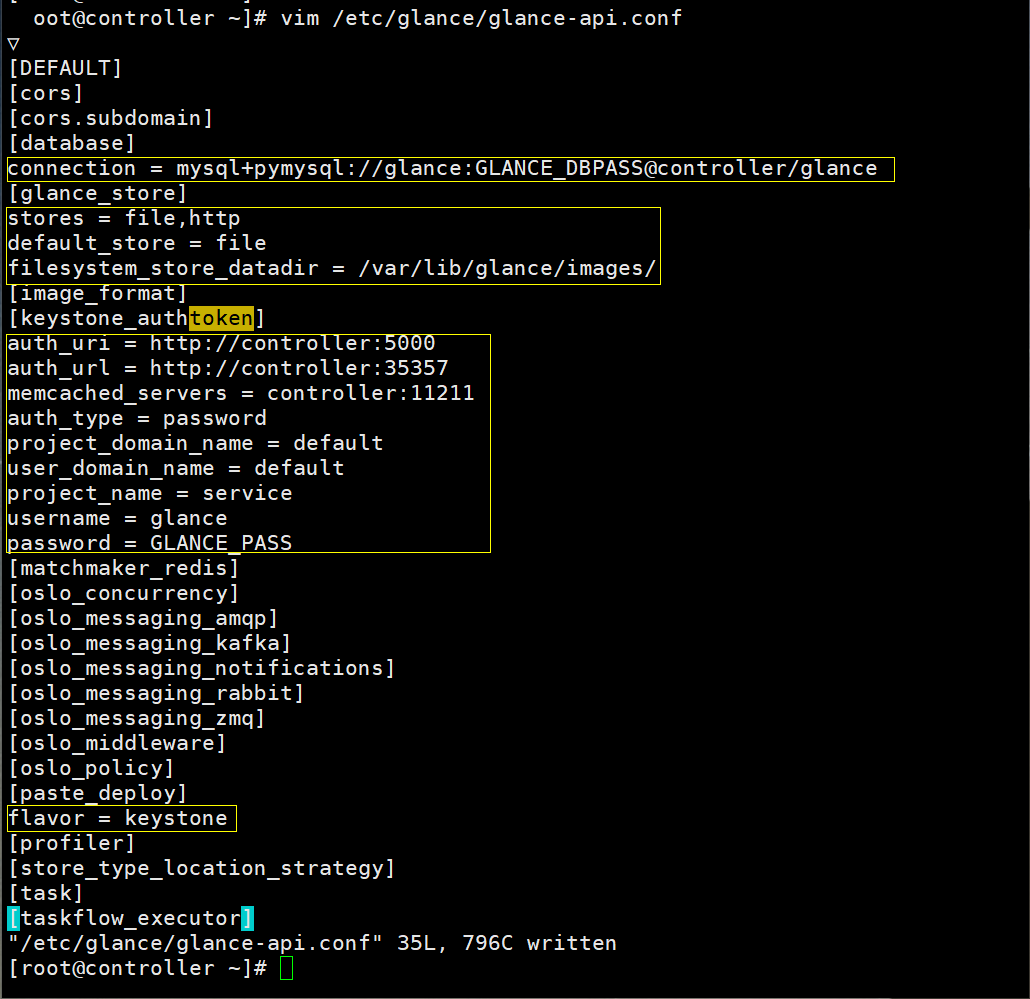Click the [oslo_middleware] section line
This screenshot has height=999, width=1030.
pyautogui.click(x=117, y=743)
